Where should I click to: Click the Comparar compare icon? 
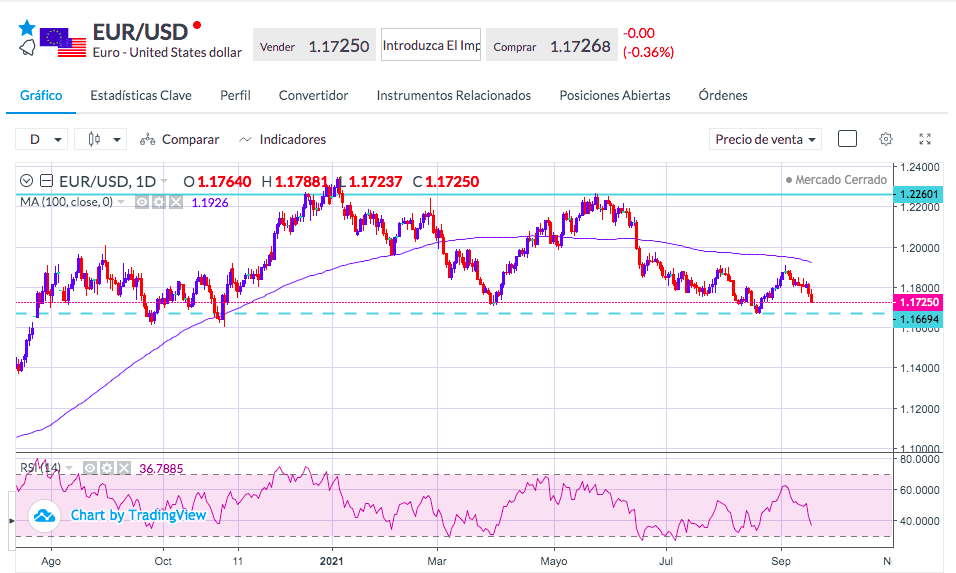147,140
